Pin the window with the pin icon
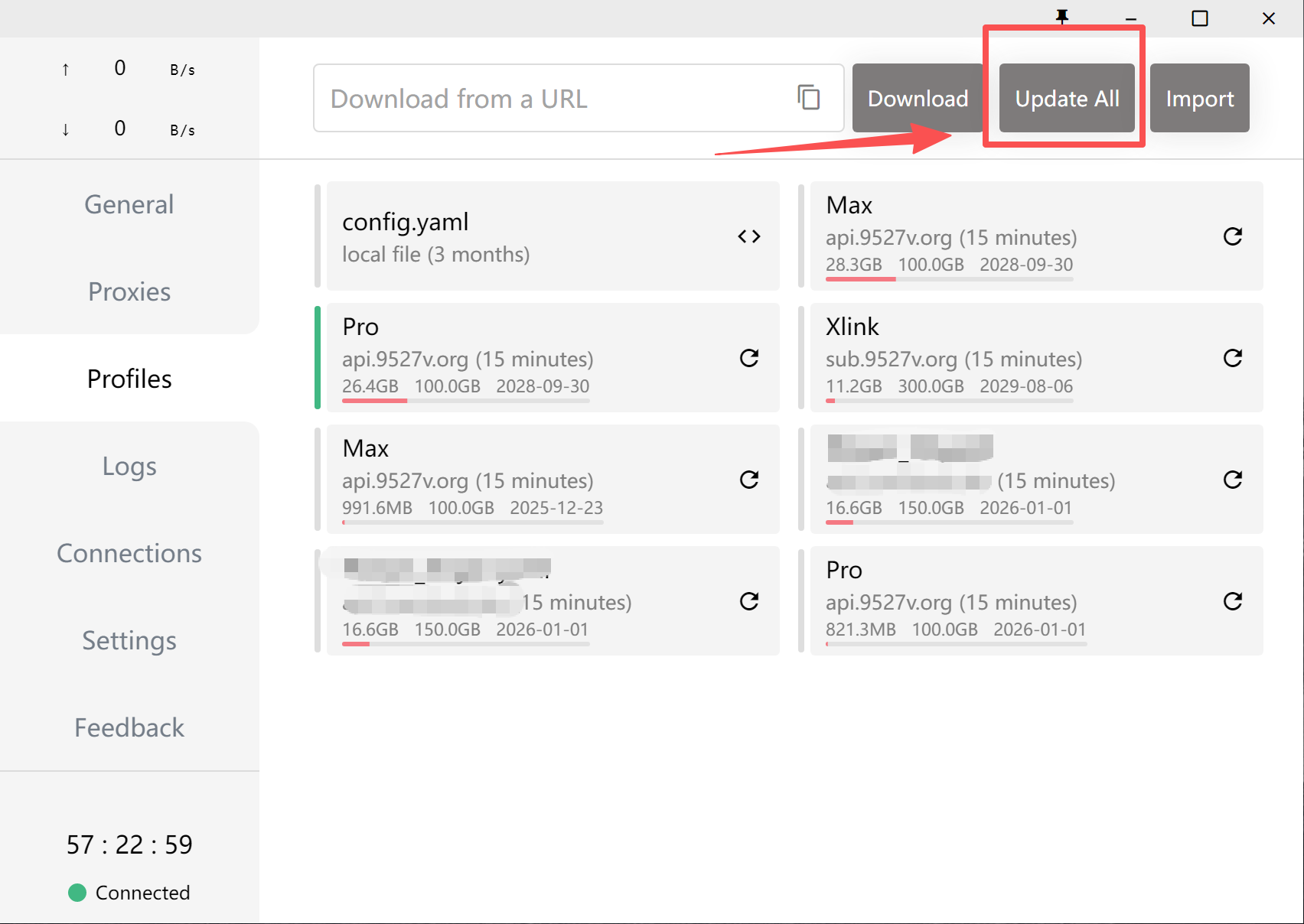The height and width of the screenshot is (924, 1304). [x=1062, y=17]
